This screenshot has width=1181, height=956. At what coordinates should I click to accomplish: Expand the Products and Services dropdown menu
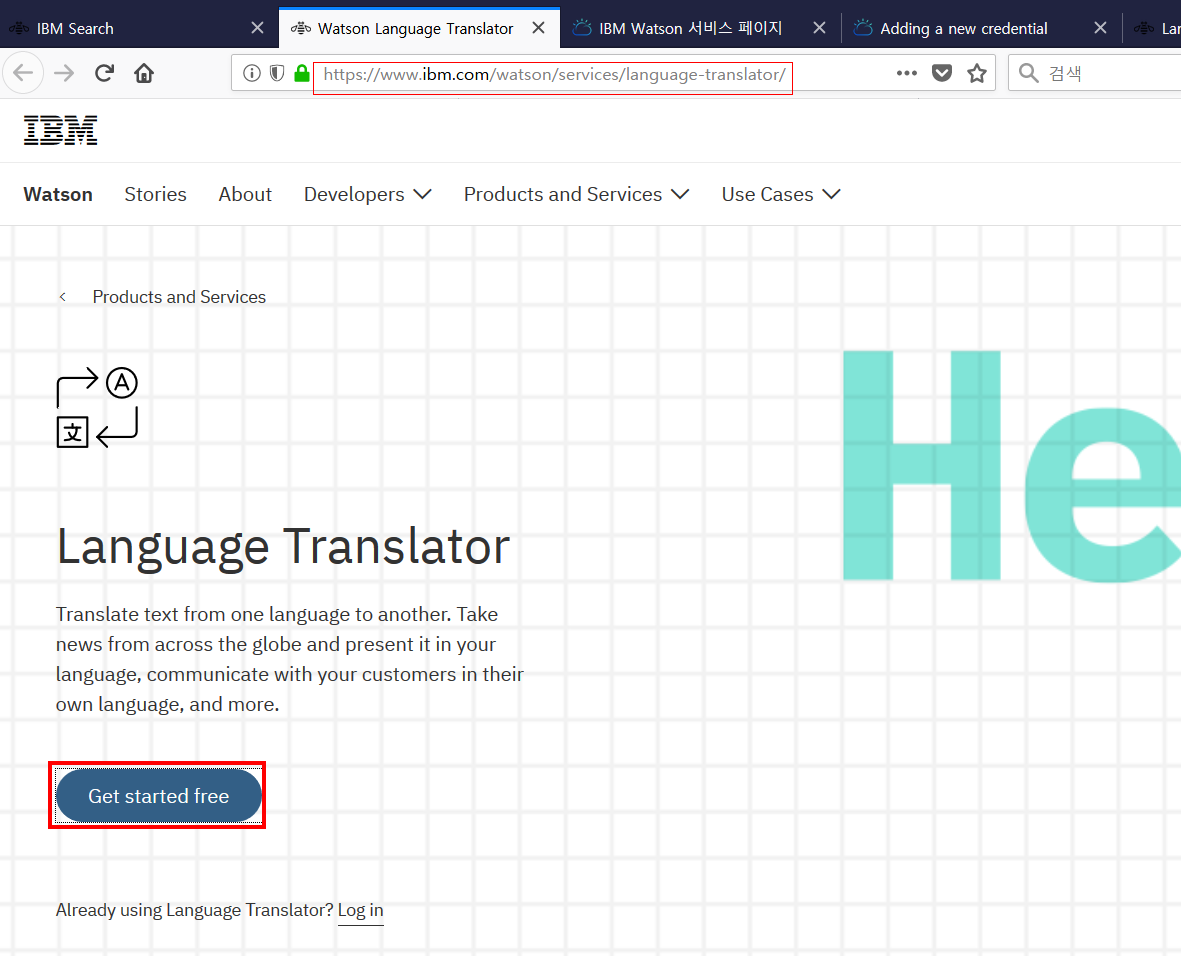tap(576, 194)
